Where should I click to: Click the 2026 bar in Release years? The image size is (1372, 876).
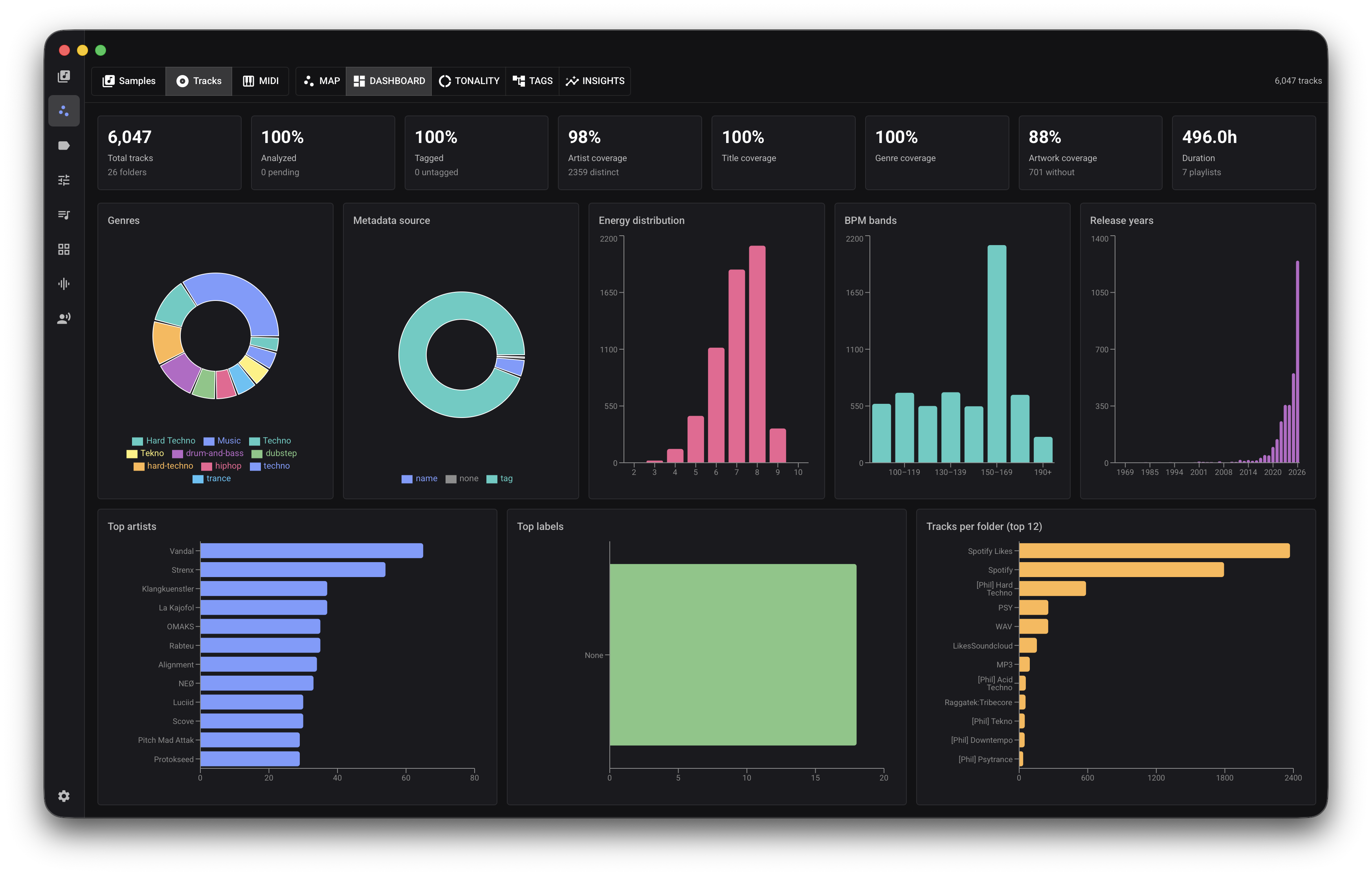1297,362
